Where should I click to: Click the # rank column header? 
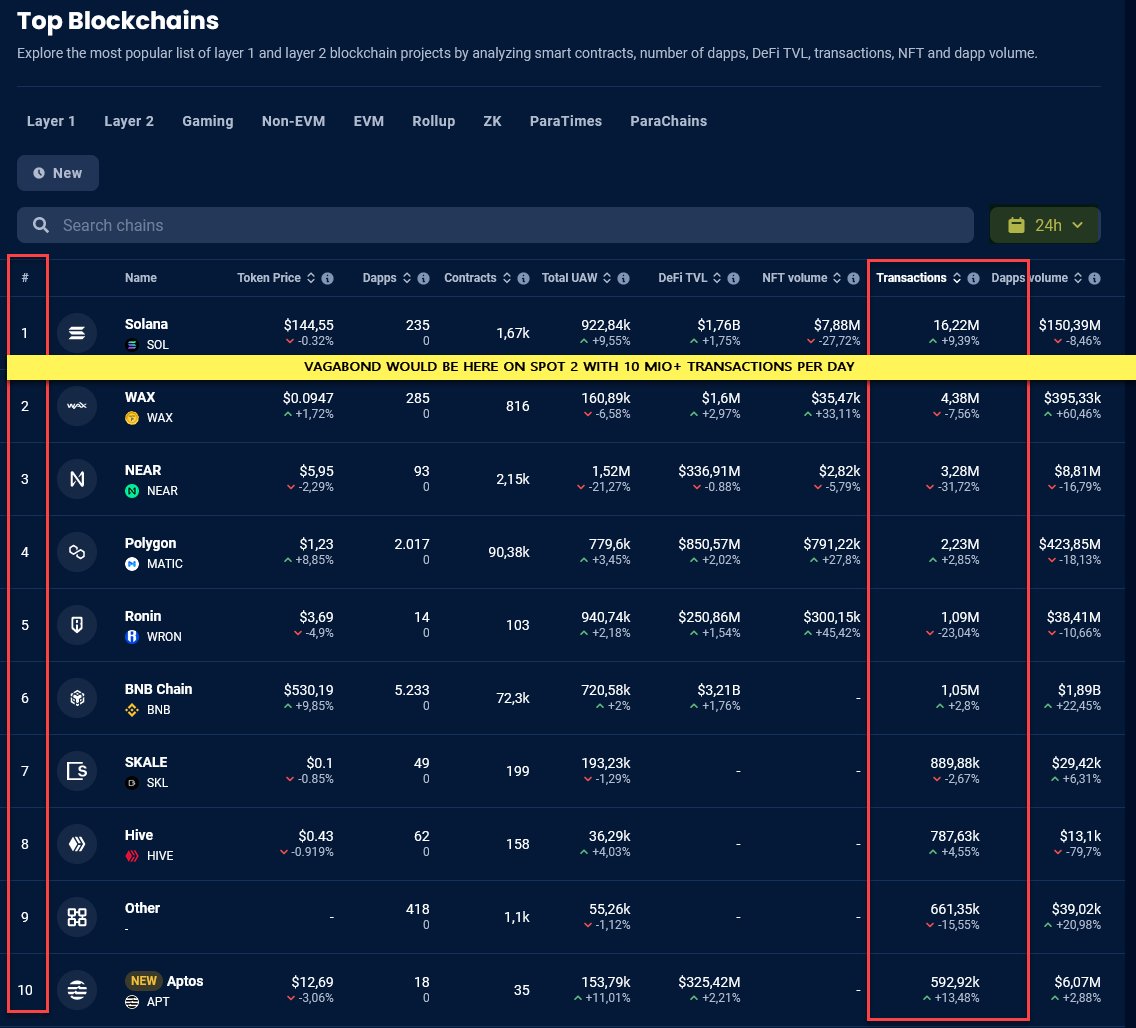(x=25, y=278)
